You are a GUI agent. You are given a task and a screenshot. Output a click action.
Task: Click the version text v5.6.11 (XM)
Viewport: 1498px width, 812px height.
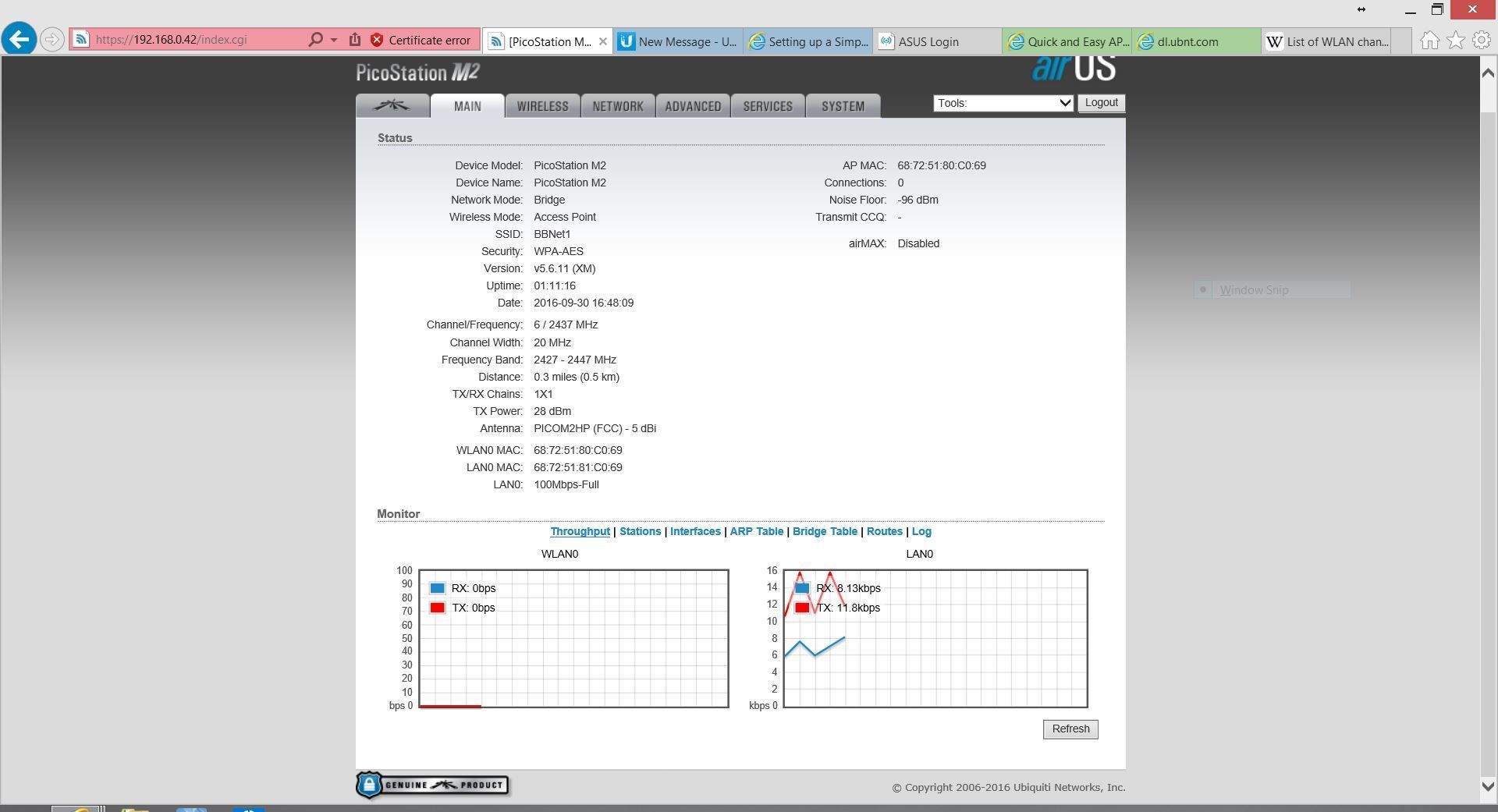(565, 268)
